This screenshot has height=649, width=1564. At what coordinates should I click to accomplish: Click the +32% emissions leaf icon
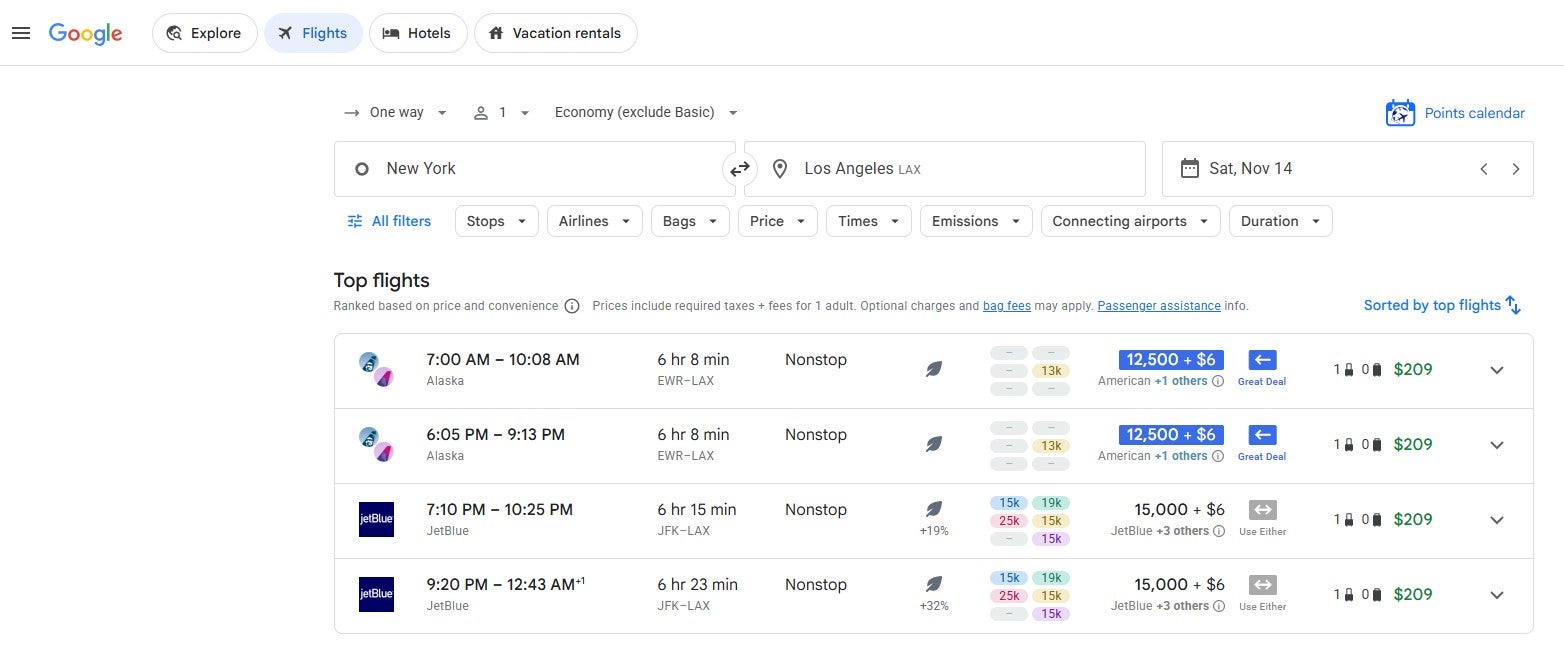click(x=933, y=584)
